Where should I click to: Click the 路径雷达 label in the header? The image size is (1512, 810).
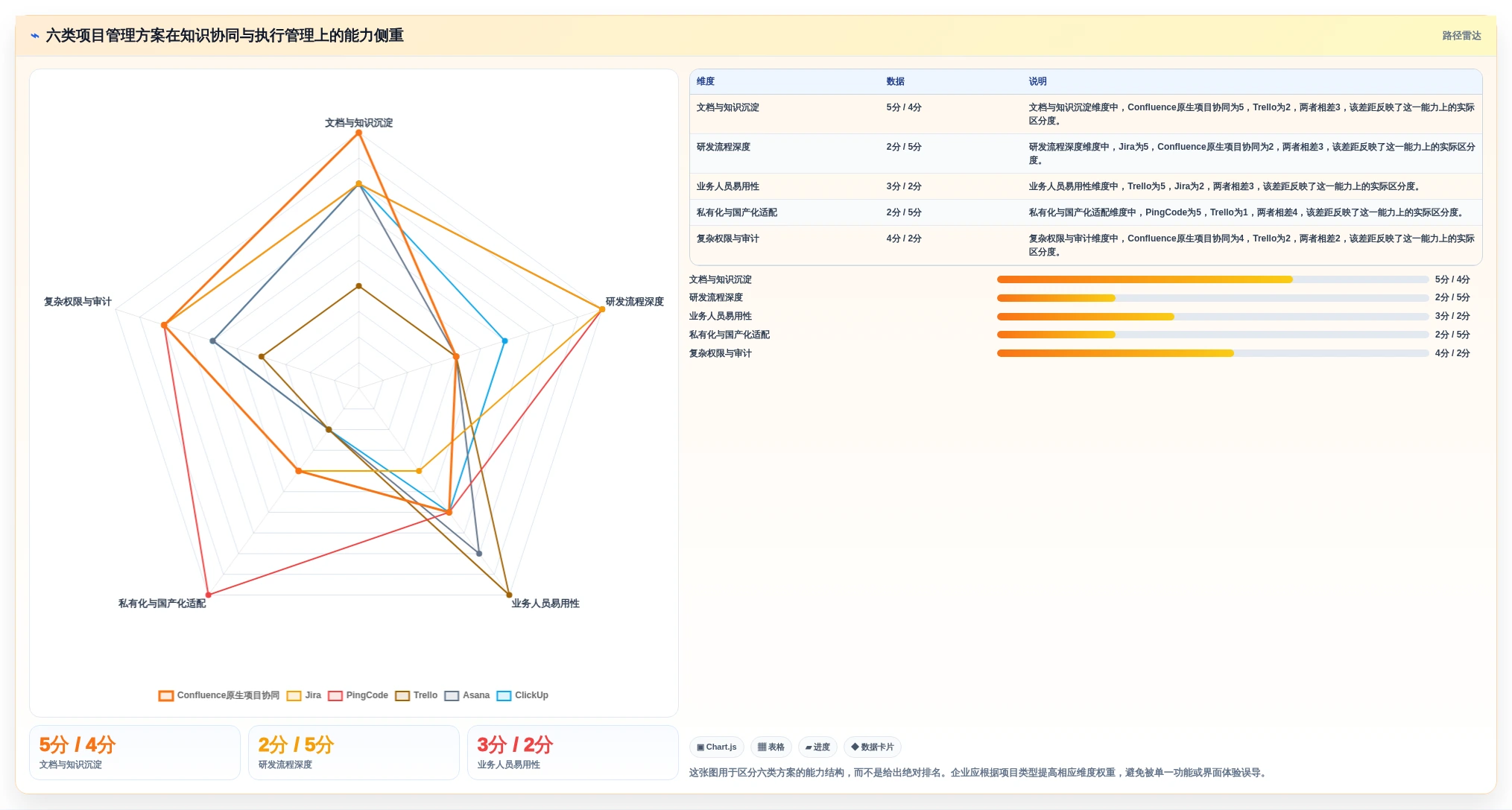pos(1461,36)
